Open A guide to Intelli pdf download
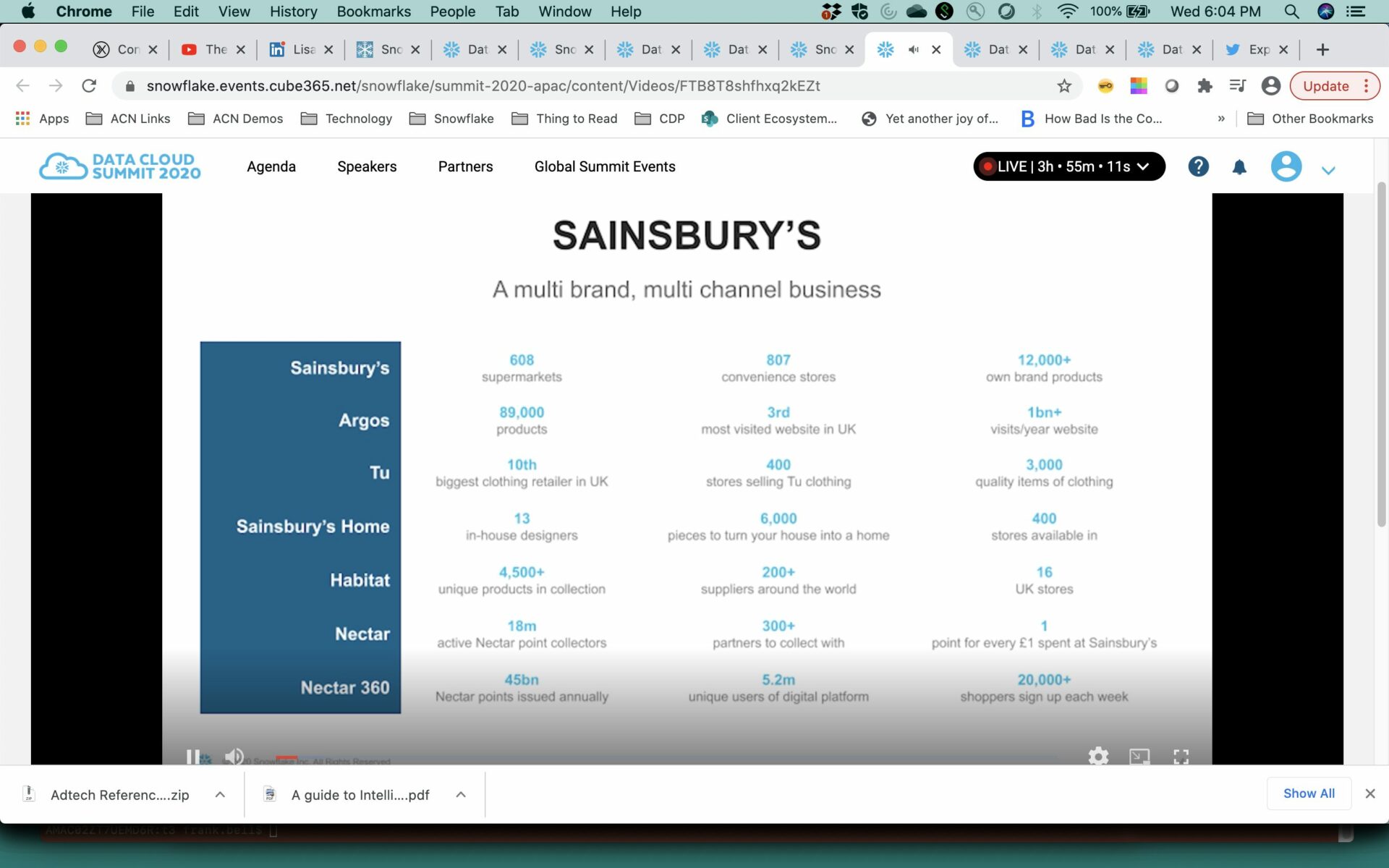Image resolution: width=1389 pixels, height=868 pixels. click(349, 794)
